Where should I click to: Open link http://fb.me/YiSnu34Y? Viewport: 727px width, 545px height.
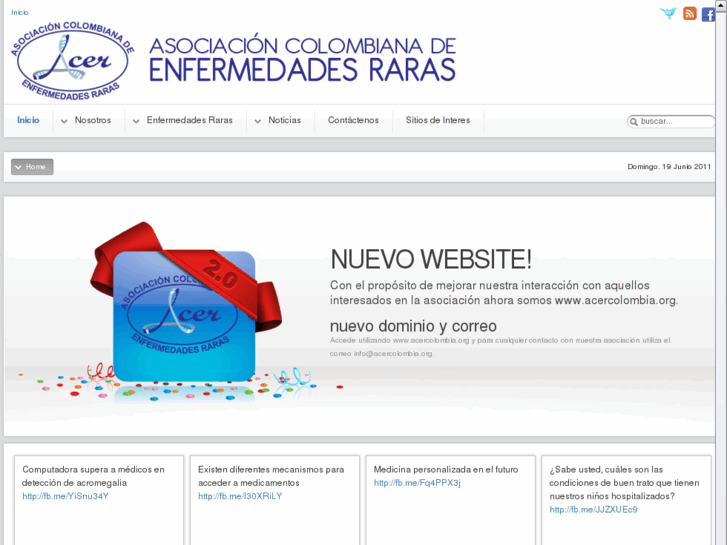click(65, 496)
